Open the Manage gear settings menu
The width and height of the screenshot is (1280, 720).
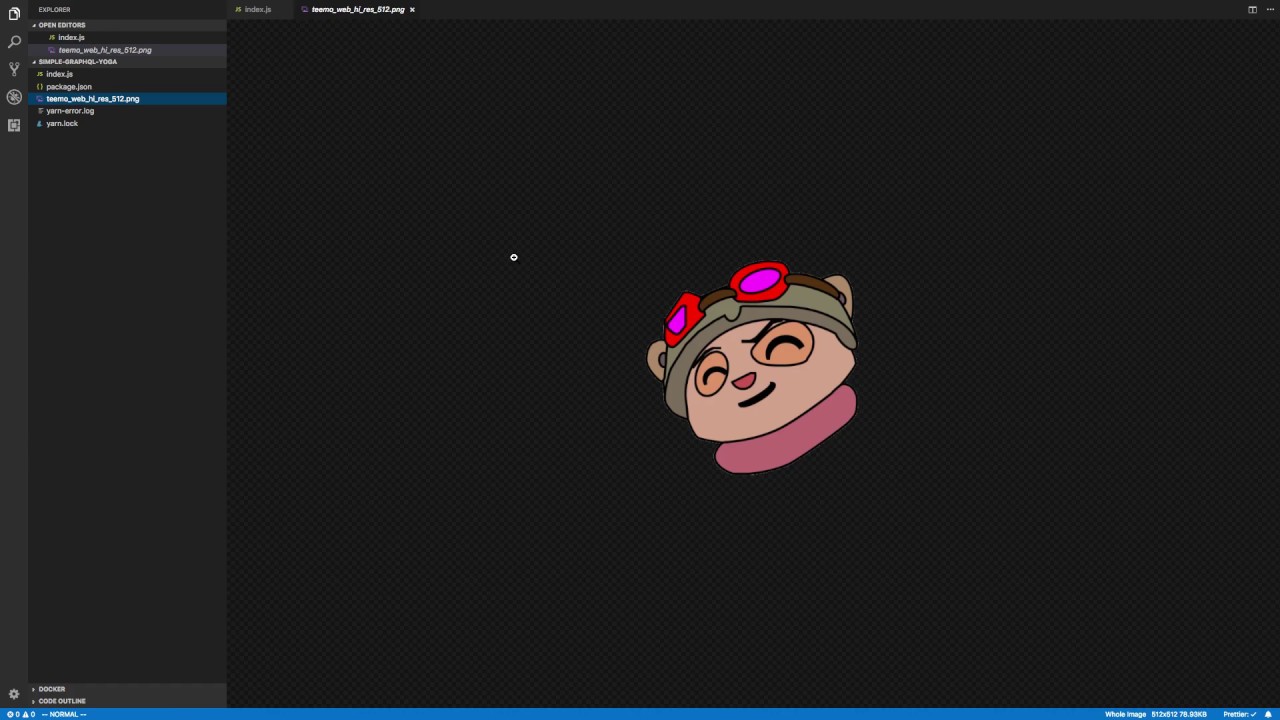coord(14,694)
